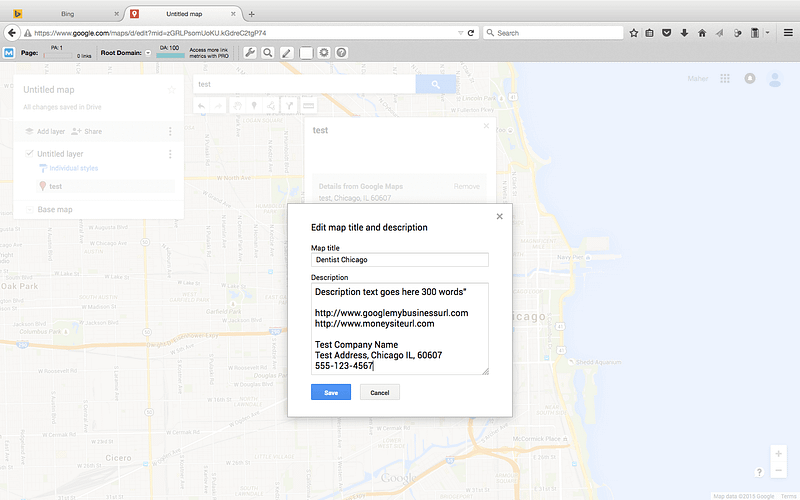The height and width of the screenshot is (500, 800).
Task: Open a new browser tab with plus
Action: (x=252, y=14)
